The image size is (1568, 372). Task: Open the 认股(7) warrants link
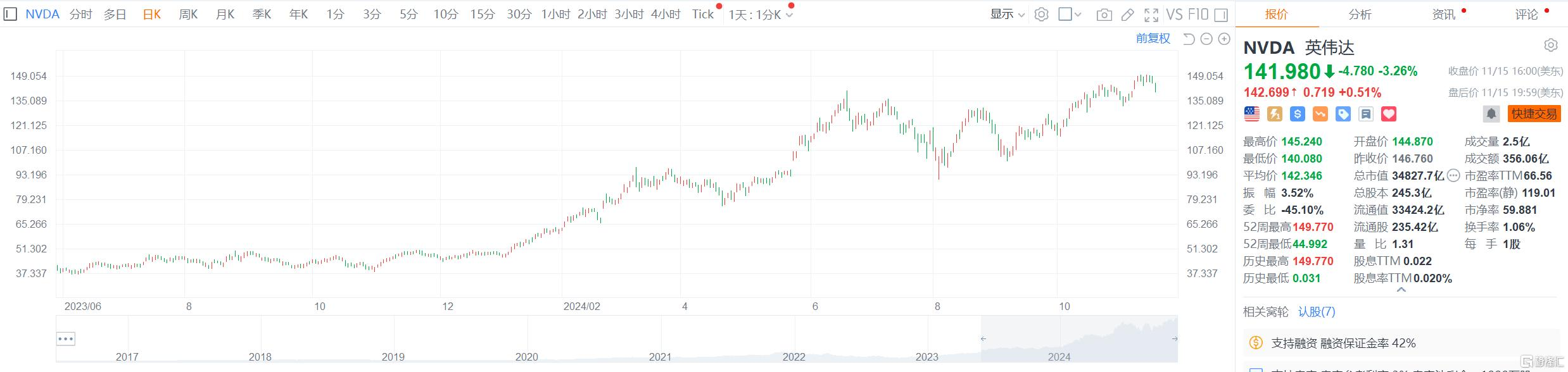point(1316,311)
